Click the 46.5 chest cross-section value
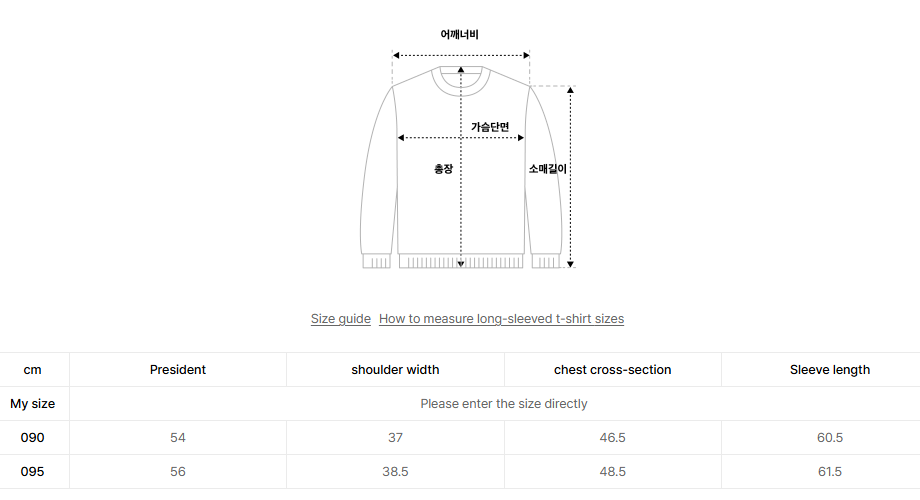Screen dimensions: 920x500 (x=612, y=438)
